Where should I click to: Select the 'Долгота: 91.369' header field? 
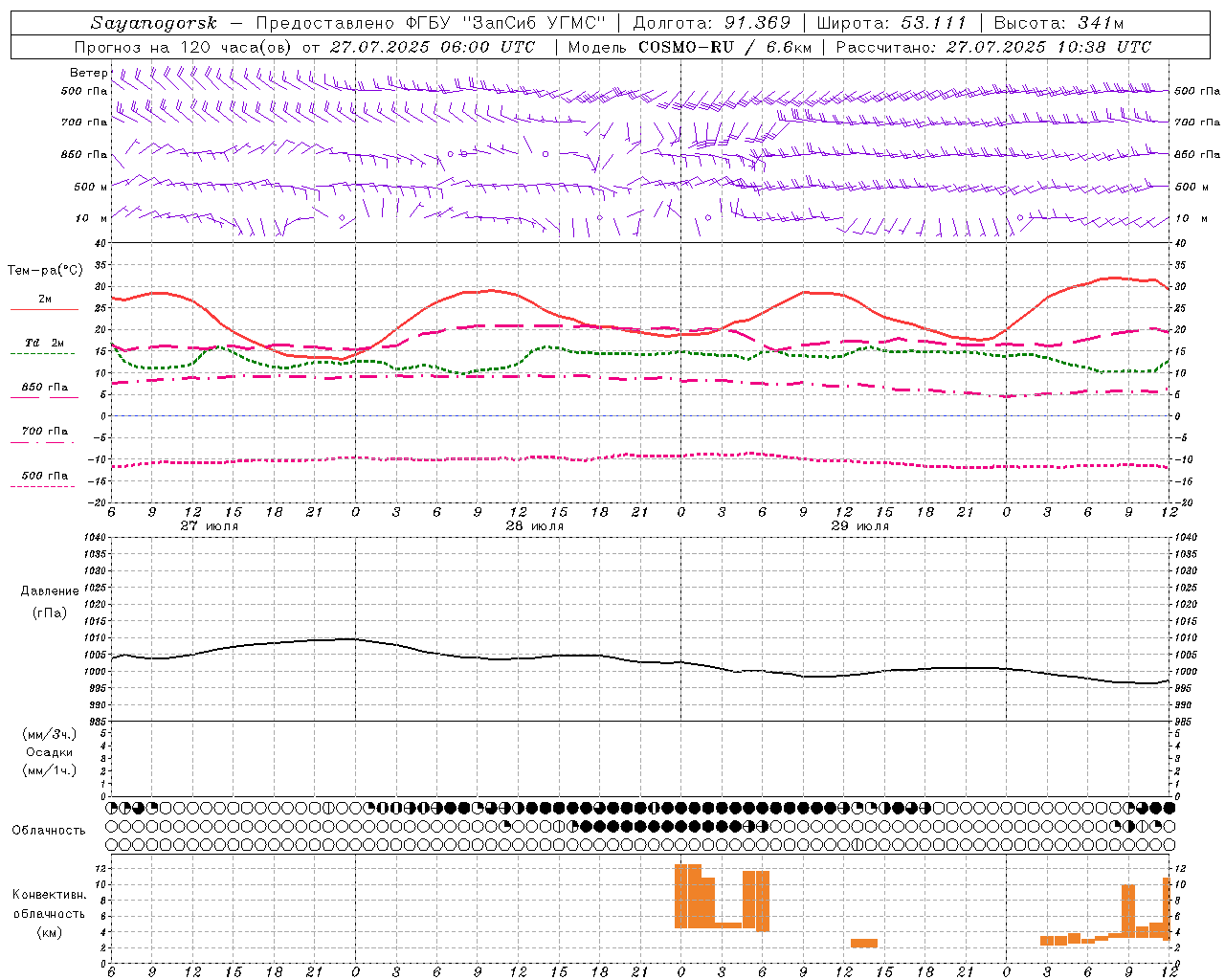712,23
